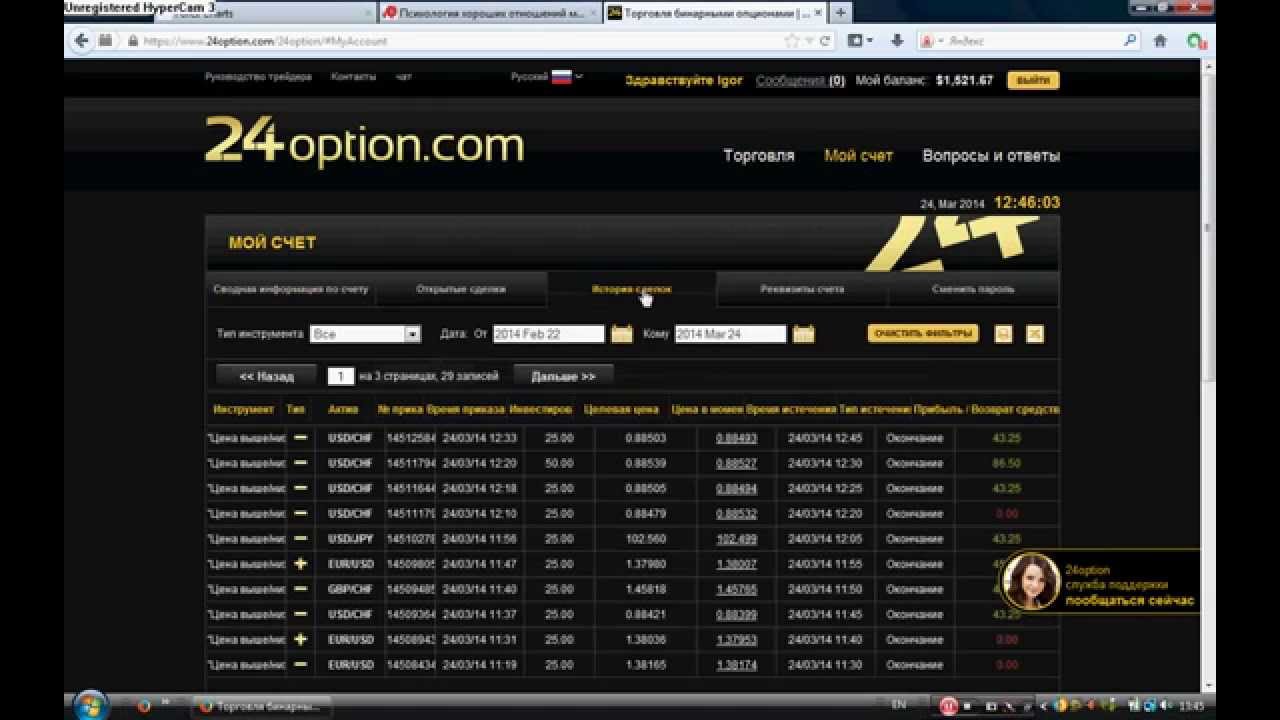Switch to Открытые сделки tab

pyautogui.click(x=461, y=289)
